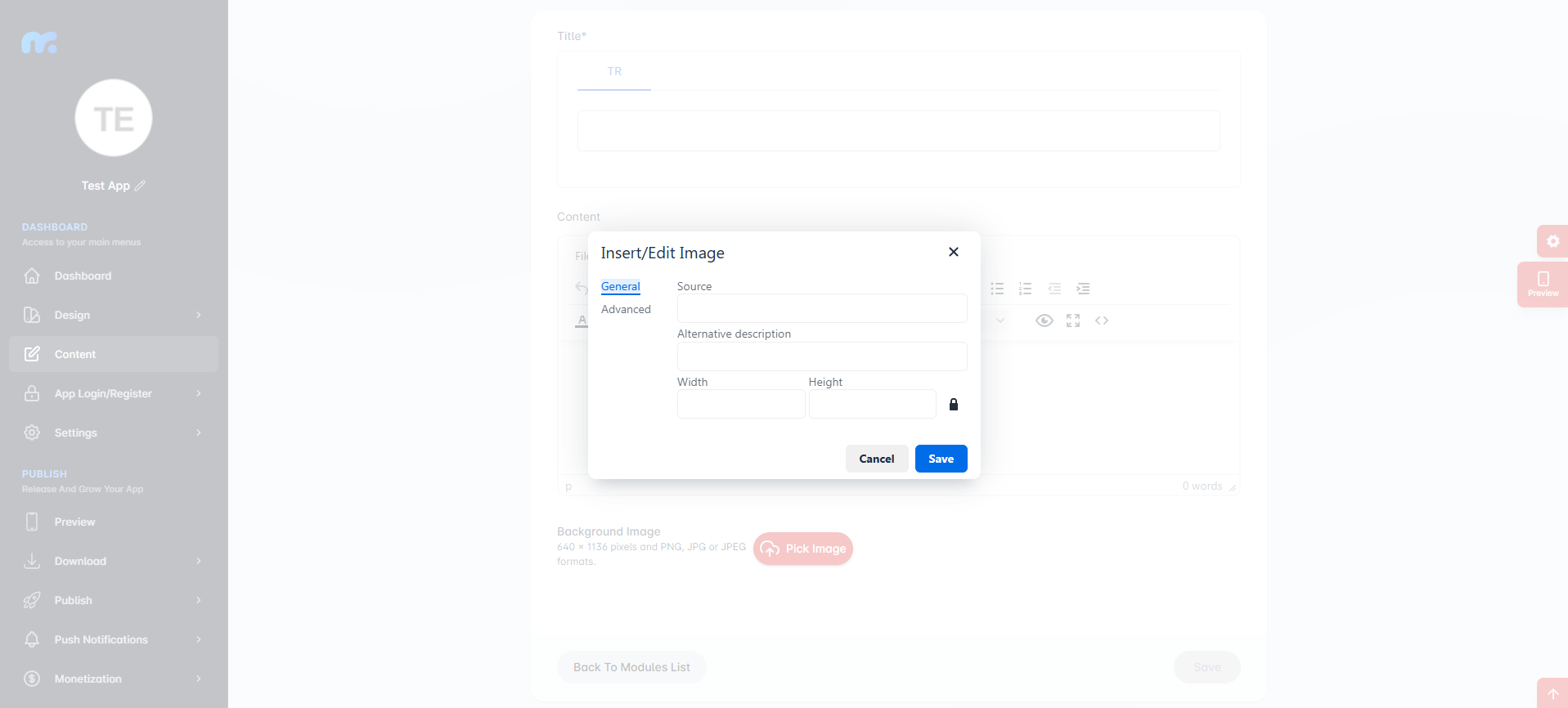This screenshot has height=708, width=1568.
Task: Open the floating Preview panel button
Action: click(x=1543, y=285)
